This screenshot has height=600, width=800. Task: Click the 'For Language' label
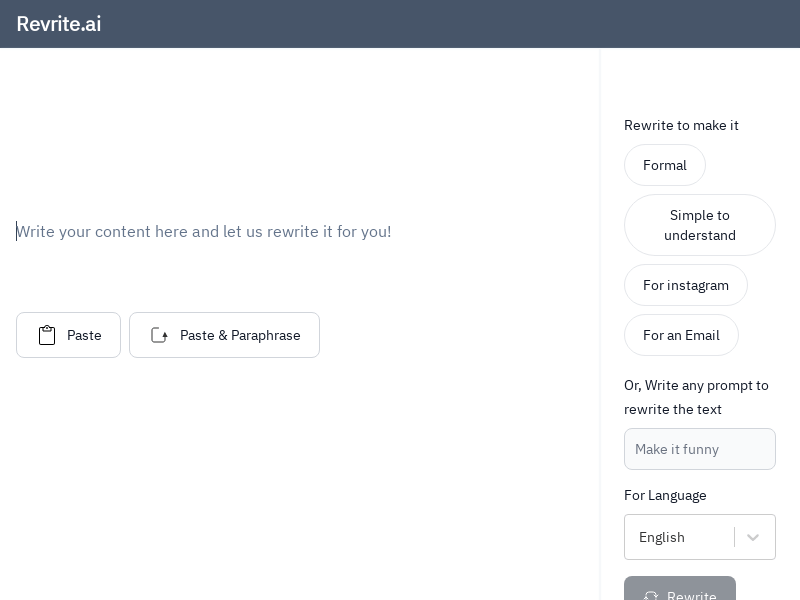(665, 495)
